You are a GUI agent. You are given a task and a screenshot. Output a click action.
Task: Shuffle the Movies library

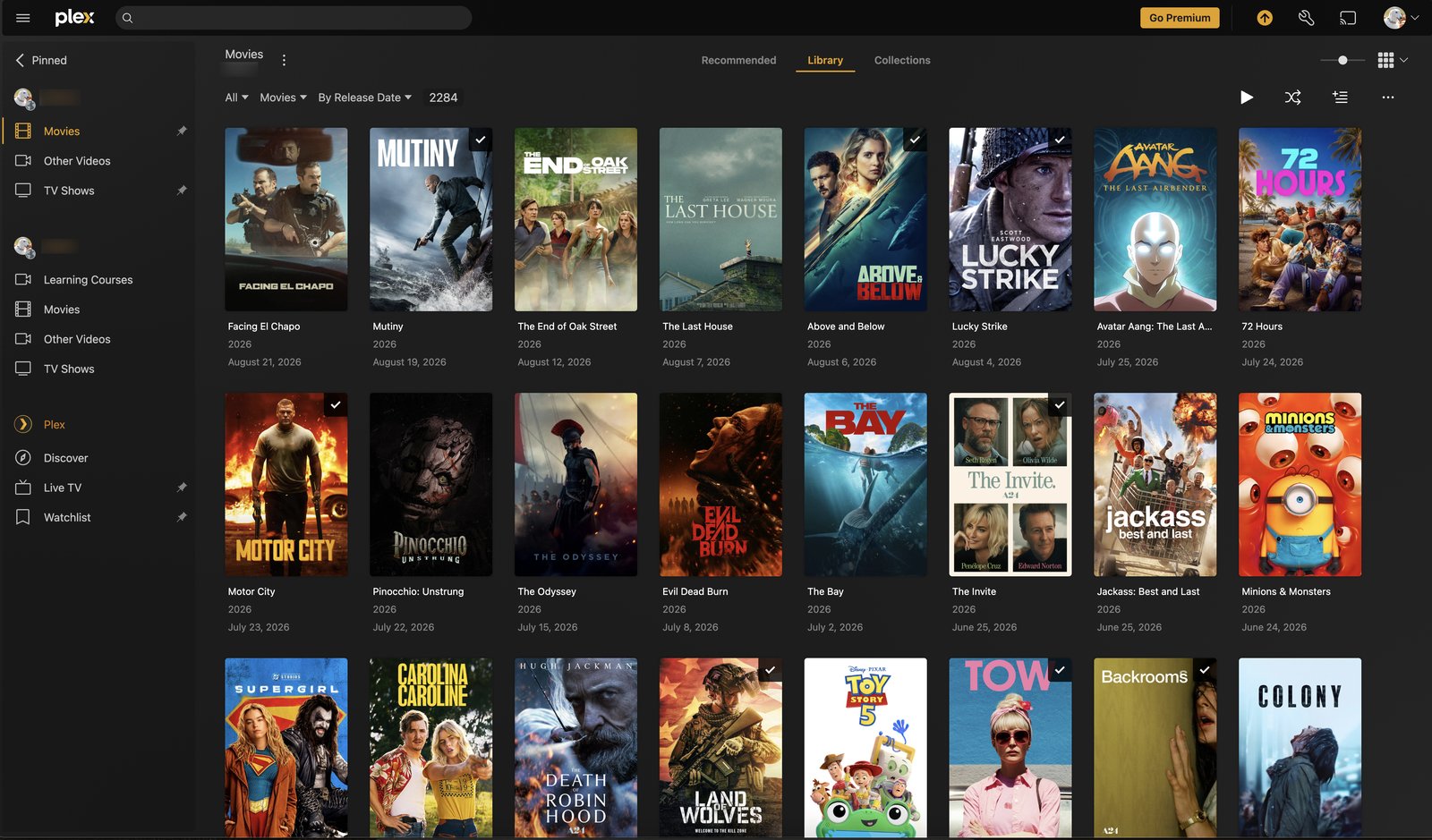(1293, 98)
